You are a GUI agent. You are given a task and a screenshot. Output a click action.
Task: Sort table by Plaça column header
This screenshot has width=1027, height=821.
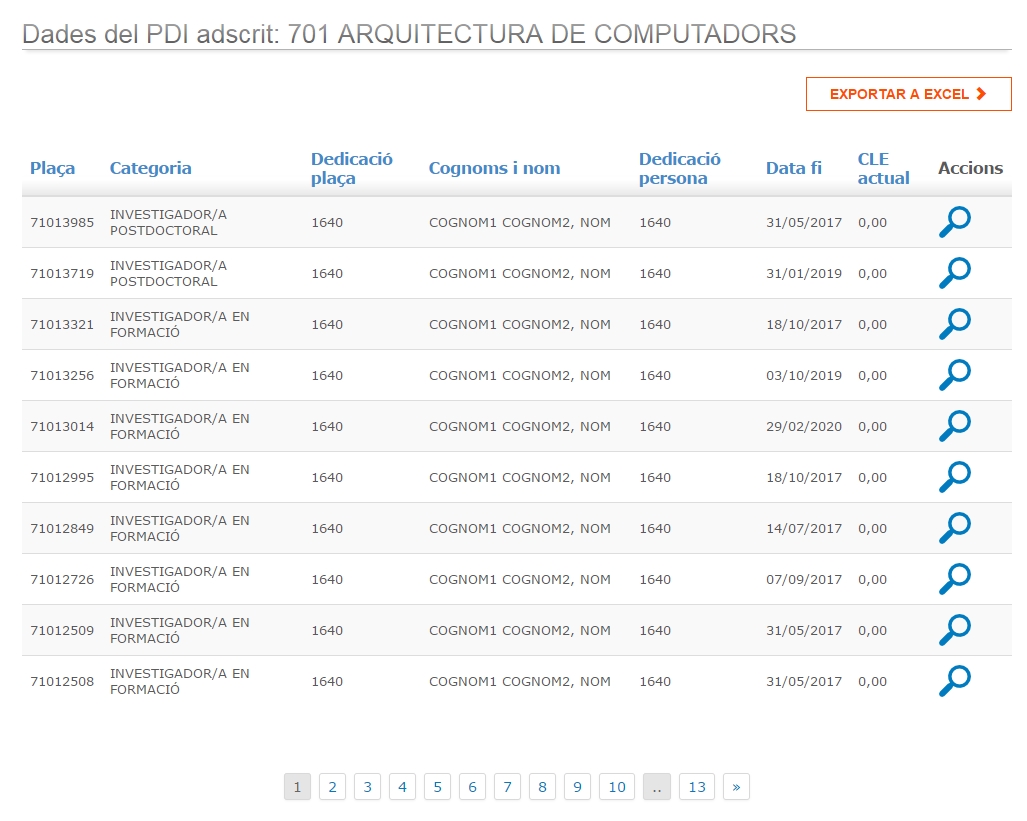52,168
